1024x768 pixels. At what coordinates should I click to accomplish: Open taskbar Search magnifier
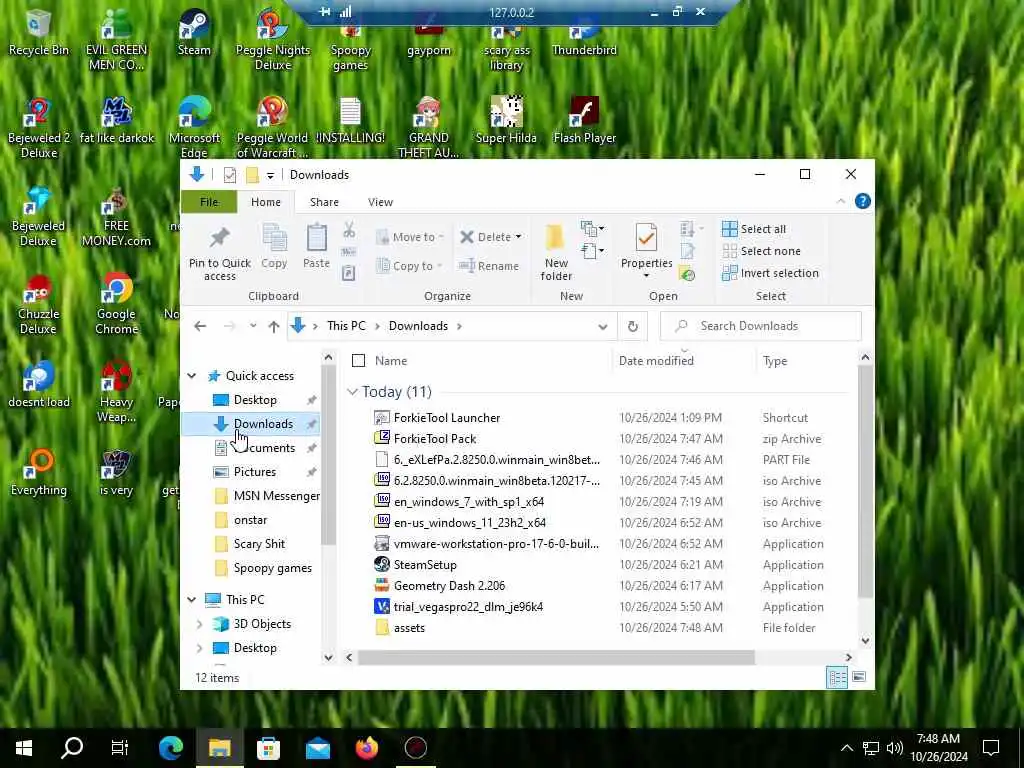(x=72, y=747)
